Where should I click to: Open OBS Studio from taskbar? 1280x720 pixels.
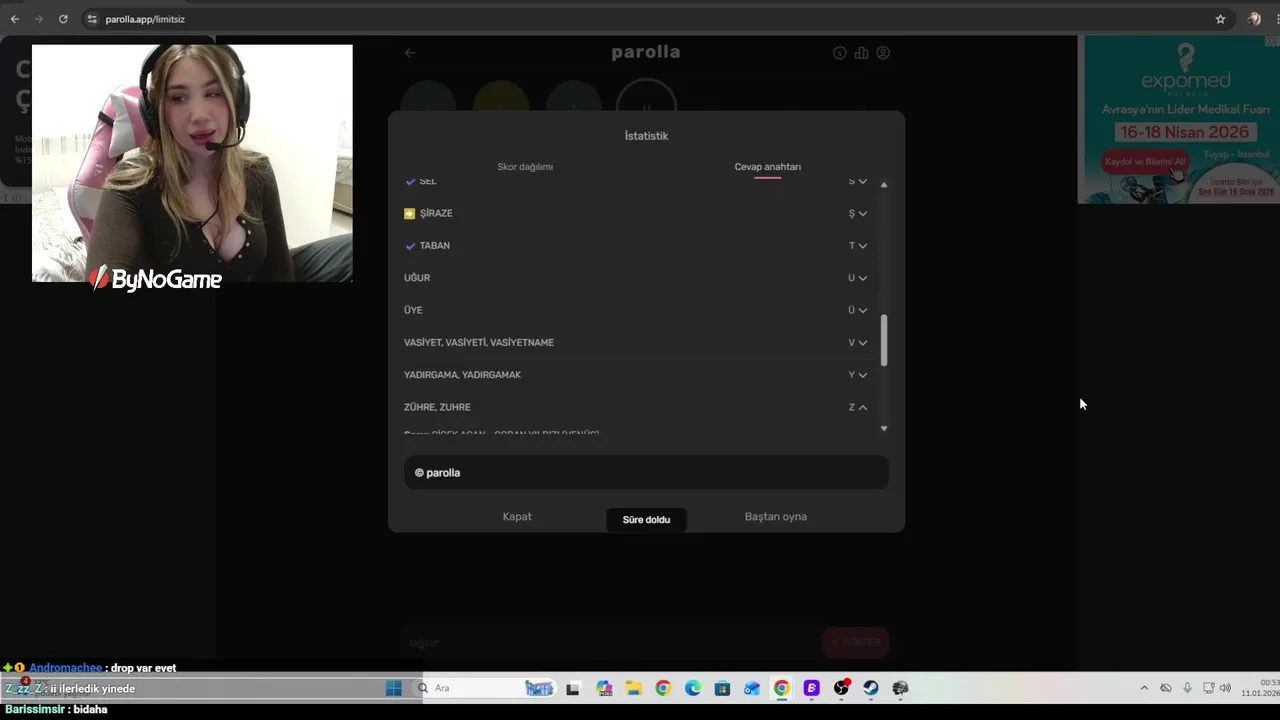pyautogui.click(x=842, y=688)
